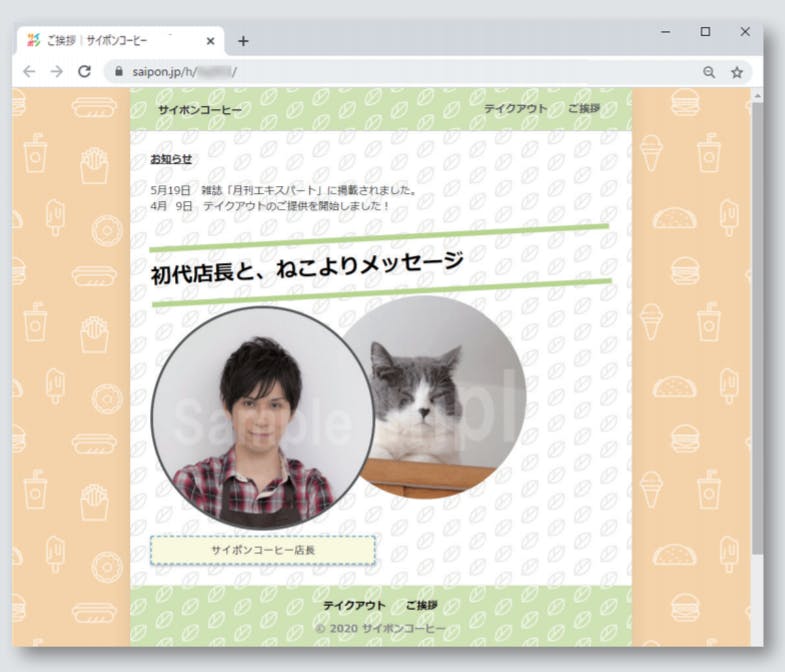Go back using the browser back arrow
This screenshot has height=672, width=785.
pyautogui.click(x=29, y=72)
